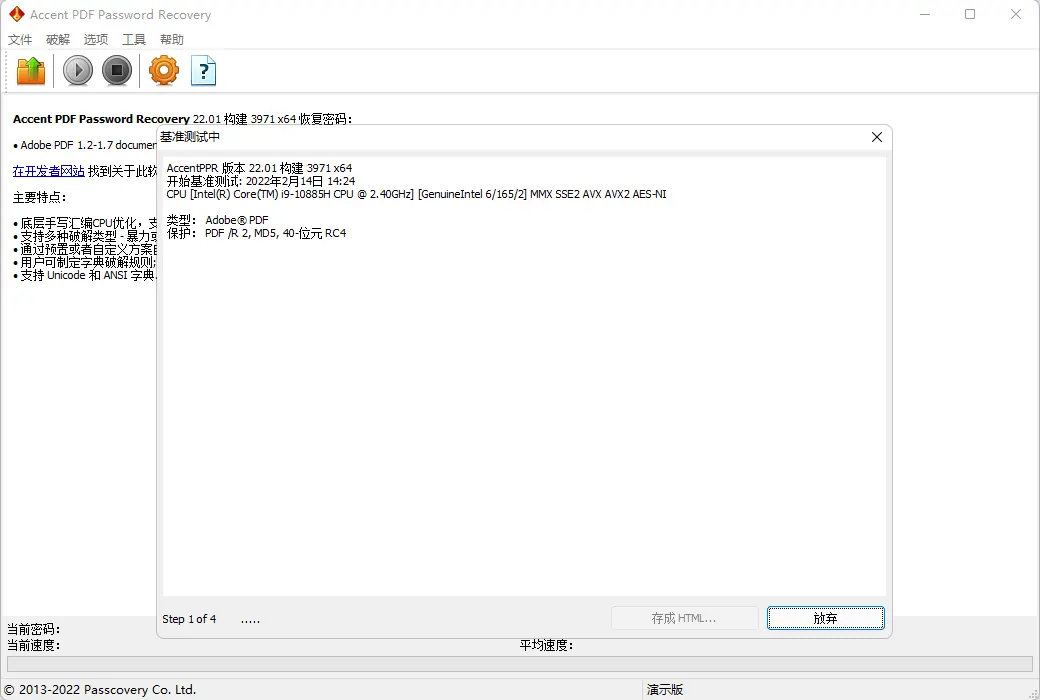This screenshot has width=1040, height=700.
Task: Close the 基准测试中 dialog
Action: [x=877, y=137]
